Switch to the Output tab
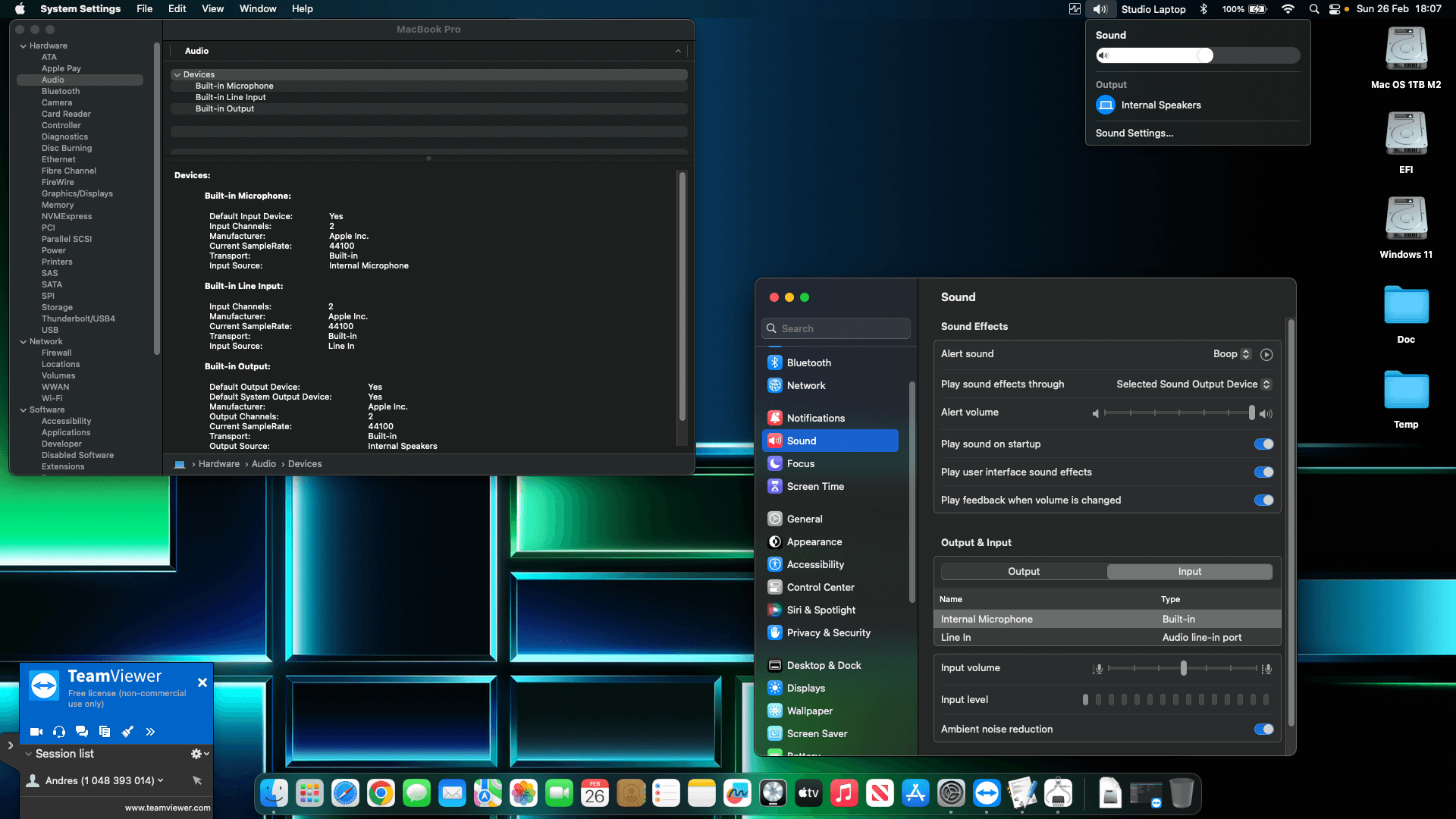Screen dimensions: 1456x819 point(1024,572)
